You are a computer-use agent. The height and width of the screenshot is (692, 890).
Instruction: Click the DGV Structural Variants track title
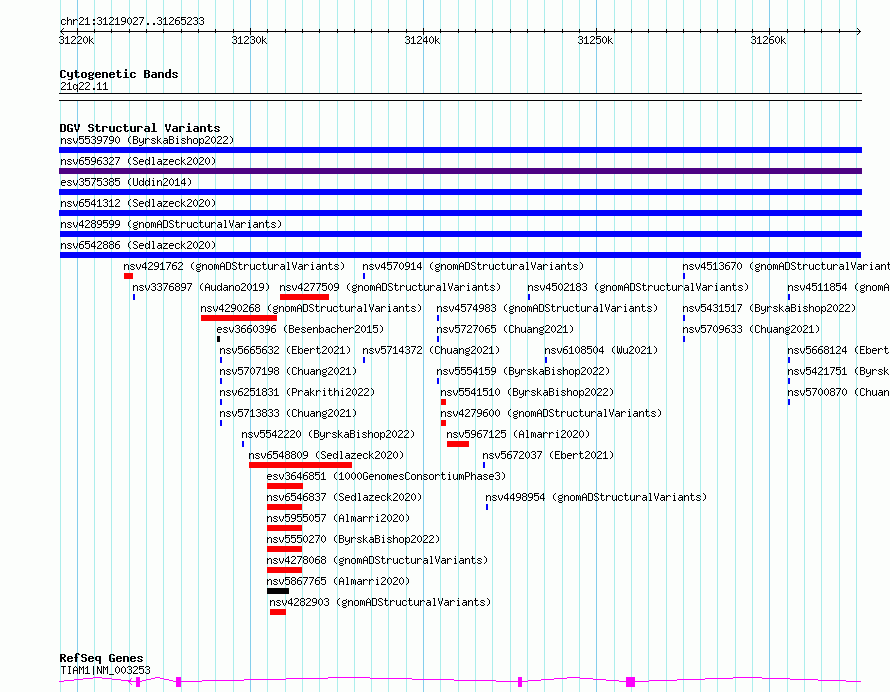[x=140, y=128]
